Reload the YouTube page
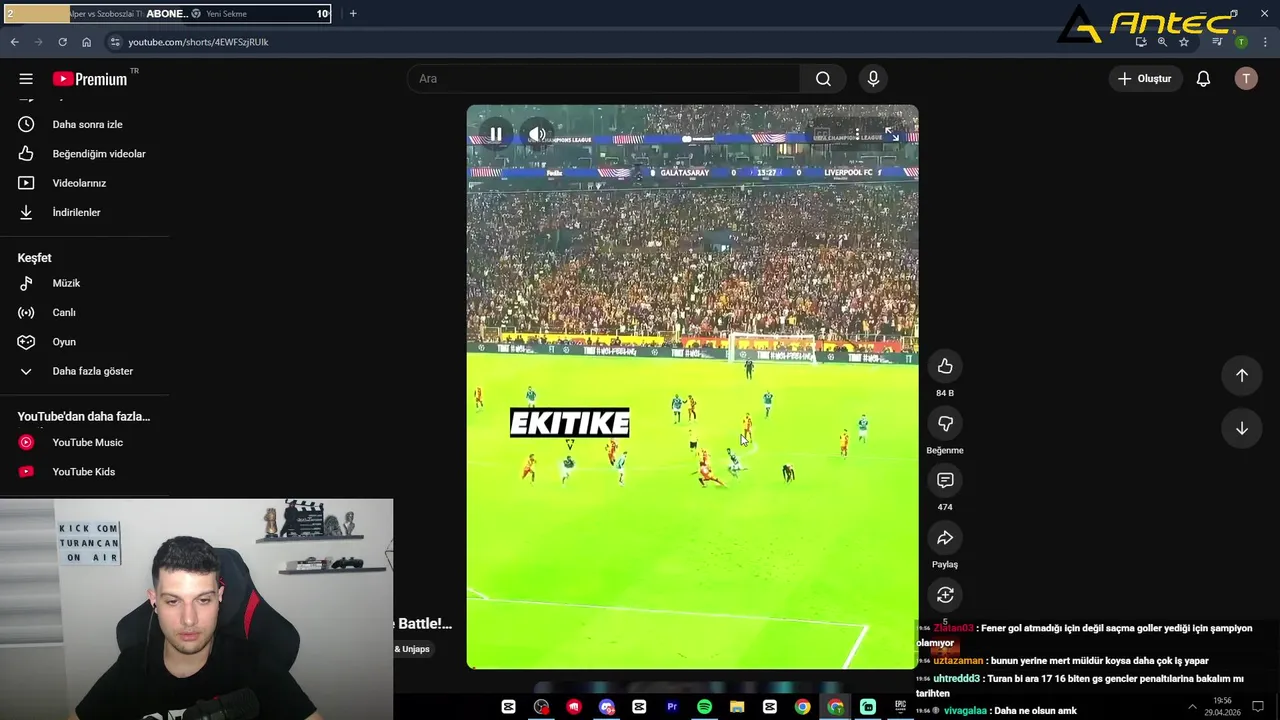This screenshot has width=1280, height=720. point(62,42)
